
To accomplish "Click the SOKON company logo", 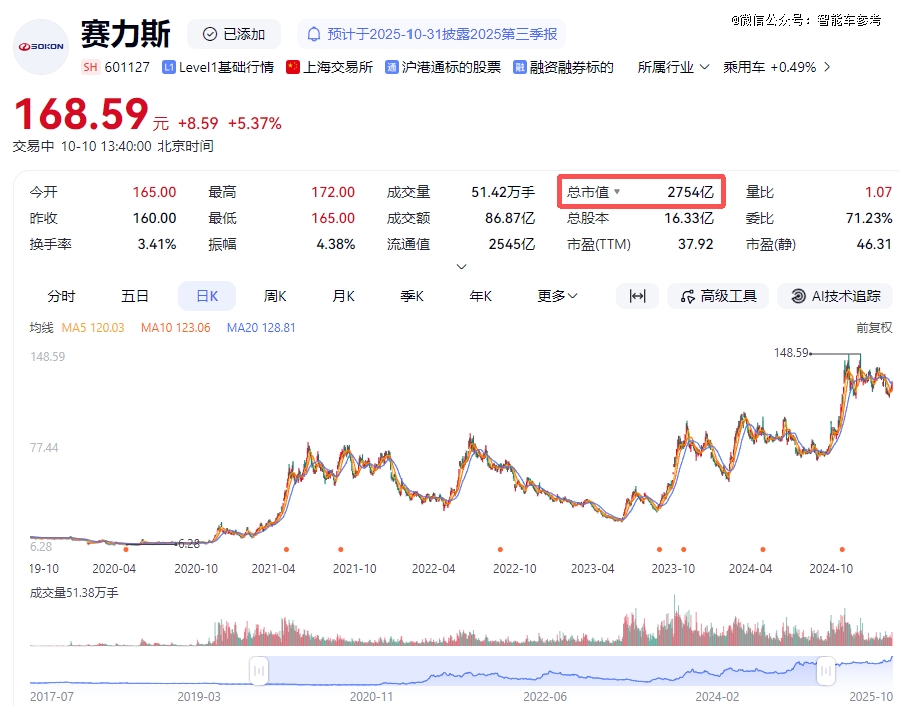I will tap(41, 47).
